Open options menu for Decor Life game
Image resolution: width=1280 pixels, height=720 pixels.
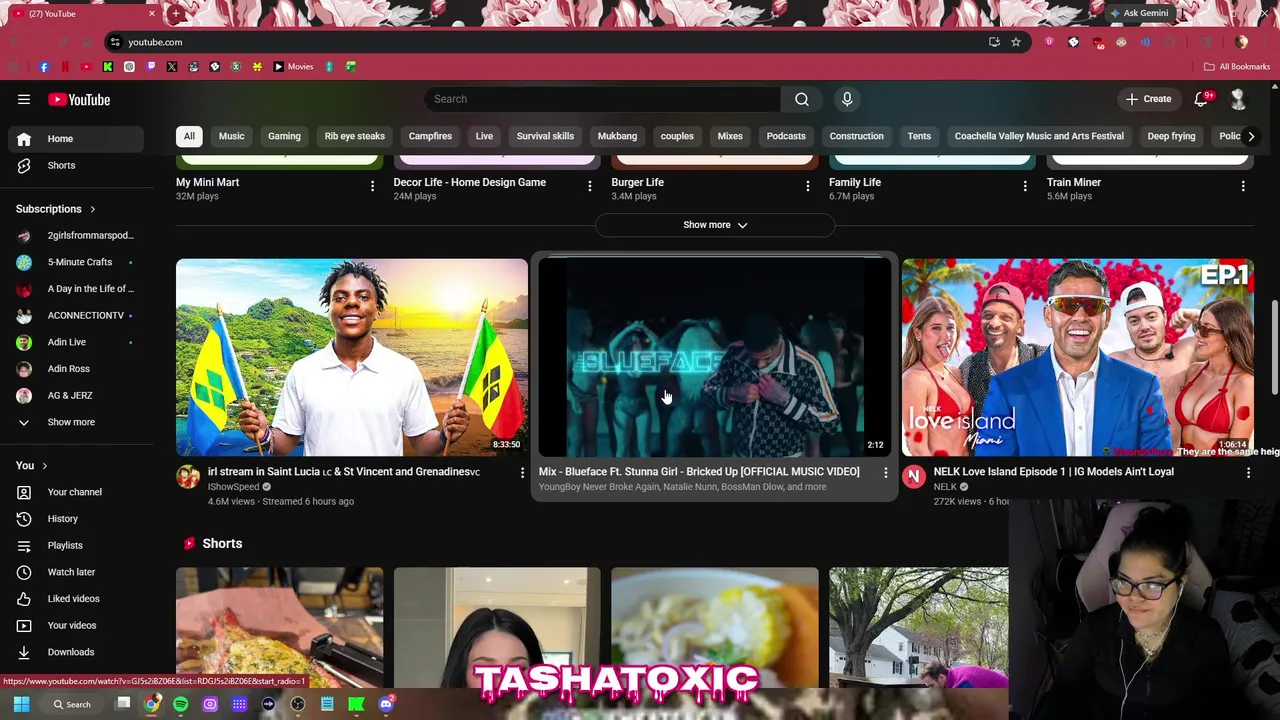point(589,186)
